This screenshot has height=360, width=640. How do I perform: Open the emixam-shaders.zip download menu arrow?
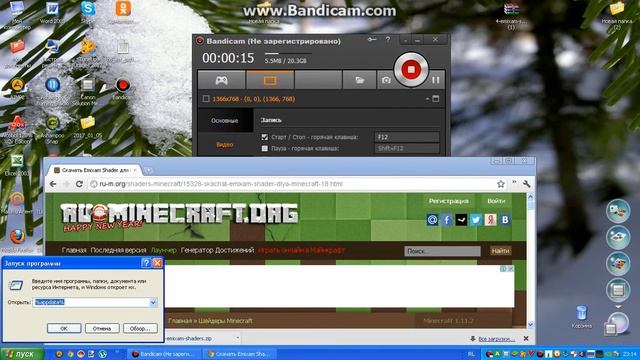(238, 338)
